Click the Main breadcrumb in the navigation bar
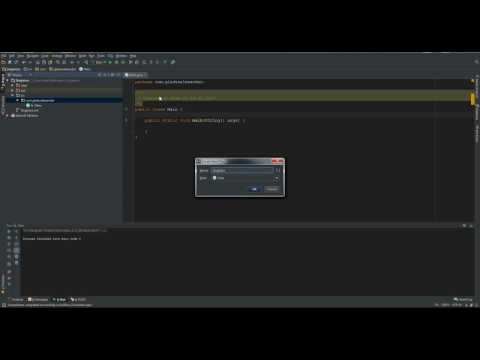 click(85, 69)
